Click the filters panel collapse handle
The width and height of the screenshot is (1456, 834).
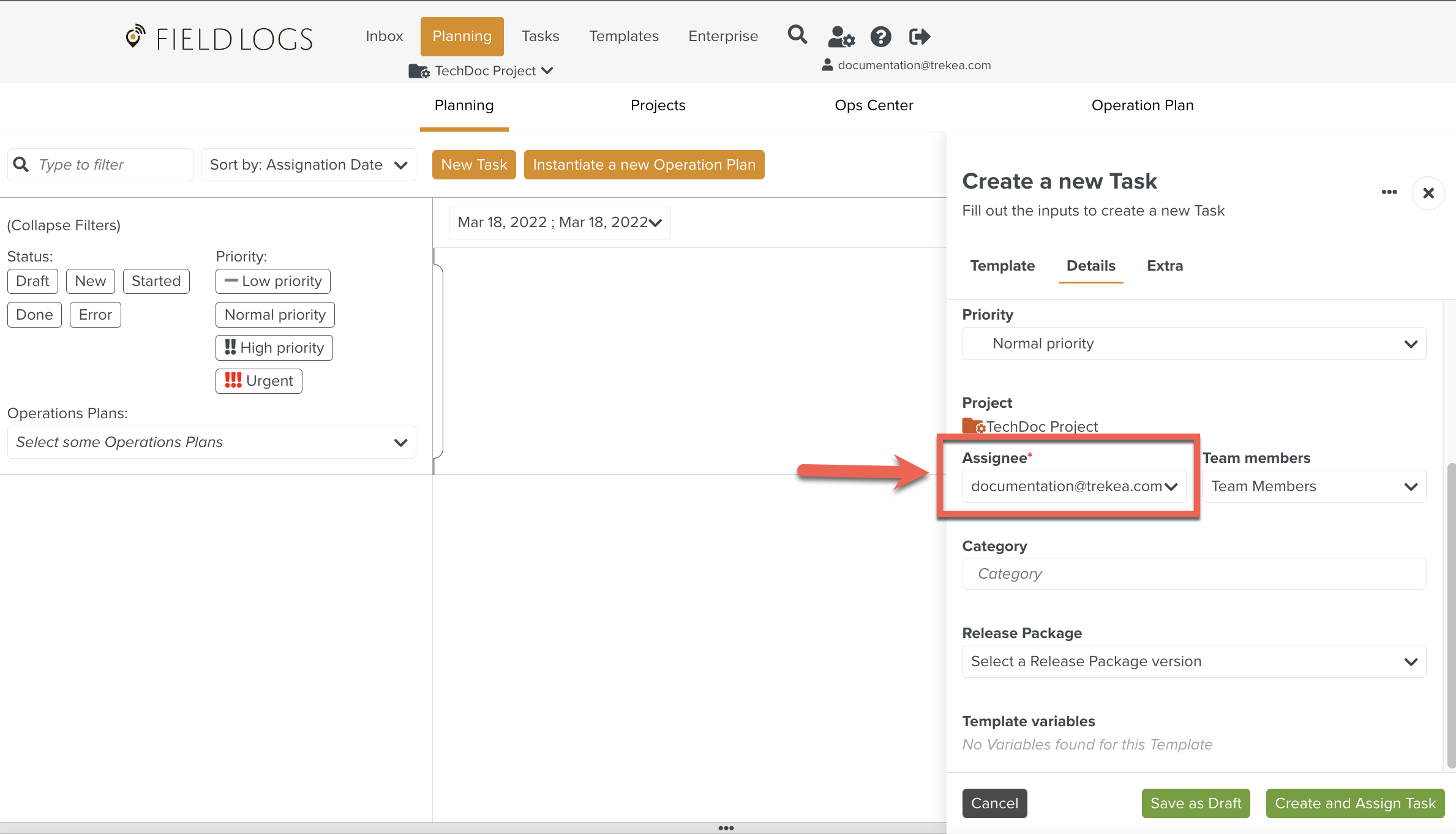[438, 361]
